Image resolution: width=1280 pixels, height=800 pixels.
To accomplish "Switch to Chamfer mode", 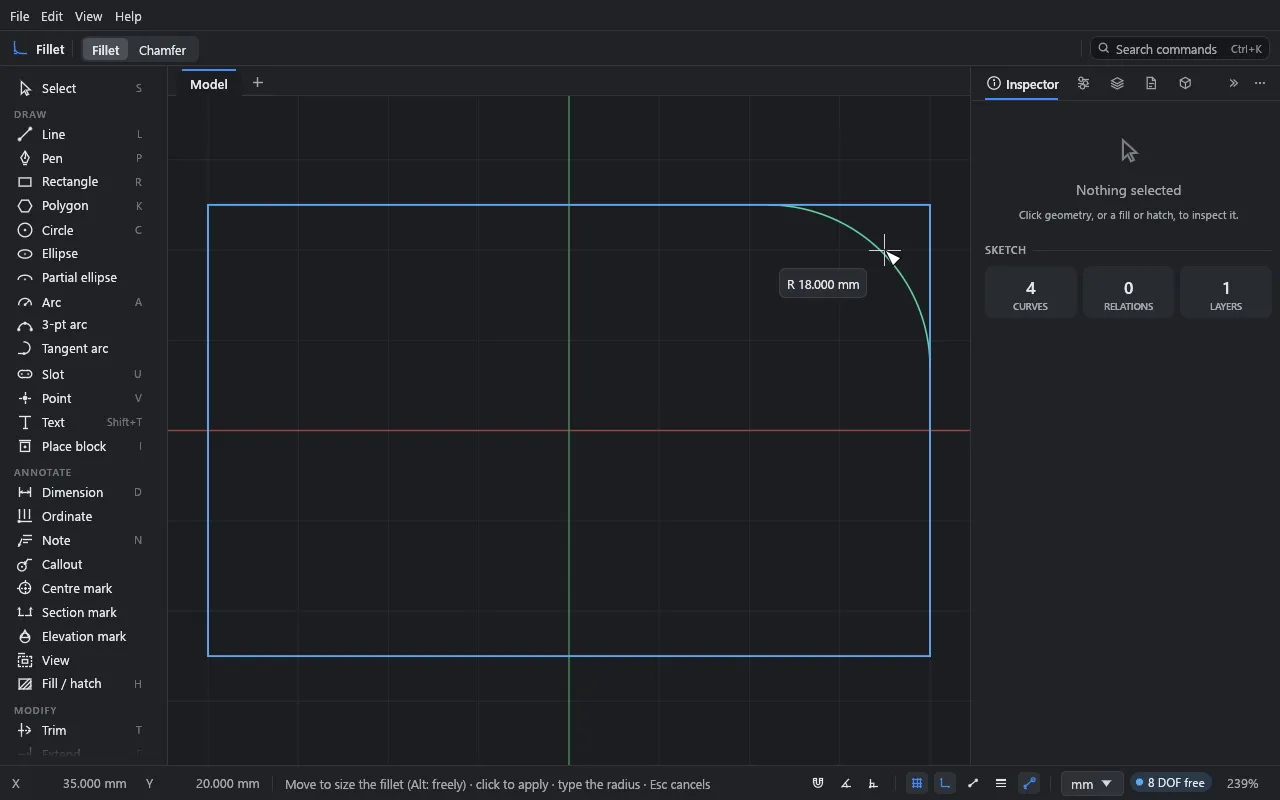I will tap(162, 50).
